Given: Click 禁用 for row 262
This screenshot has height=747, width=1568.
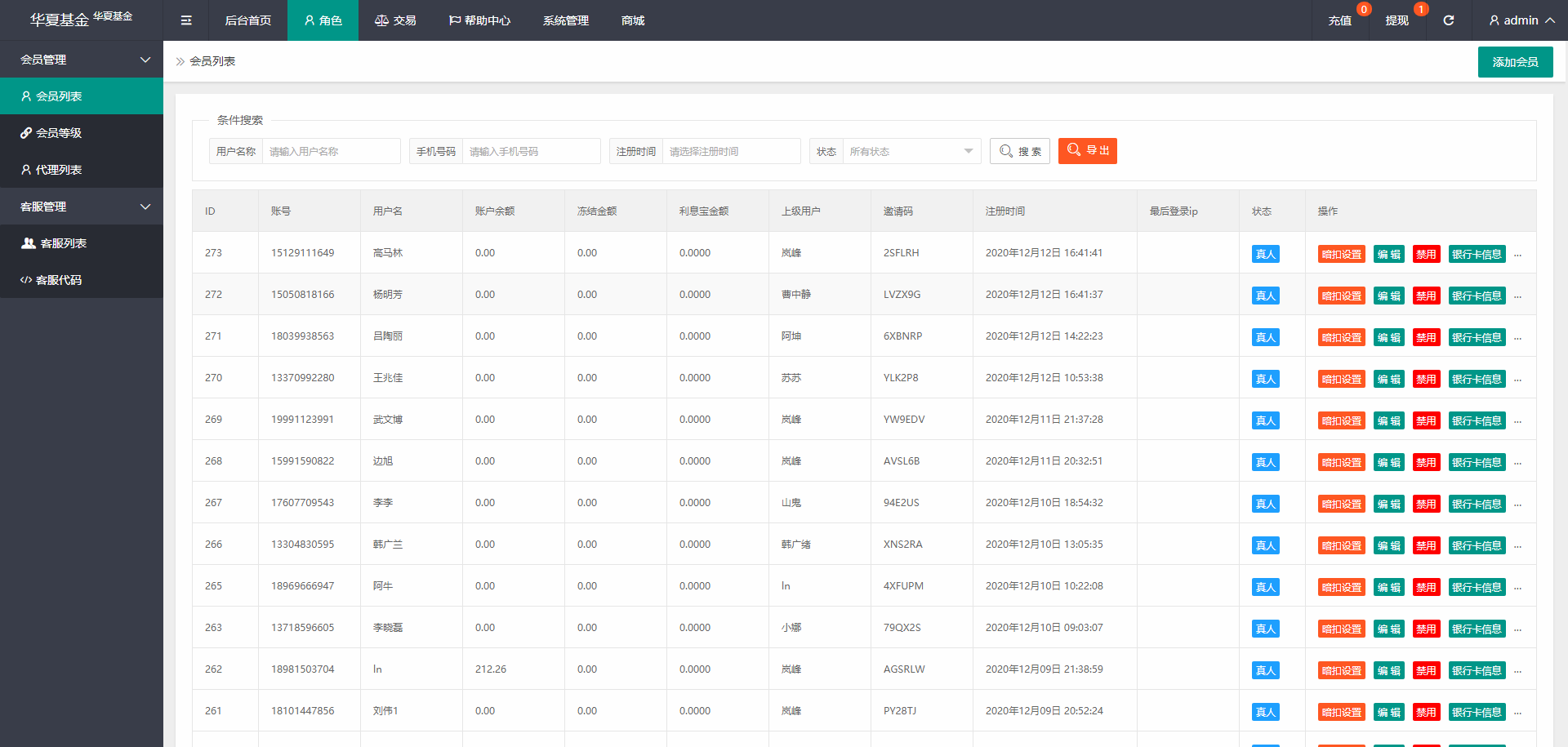Looking at the screenshot, I should 1426,671.
